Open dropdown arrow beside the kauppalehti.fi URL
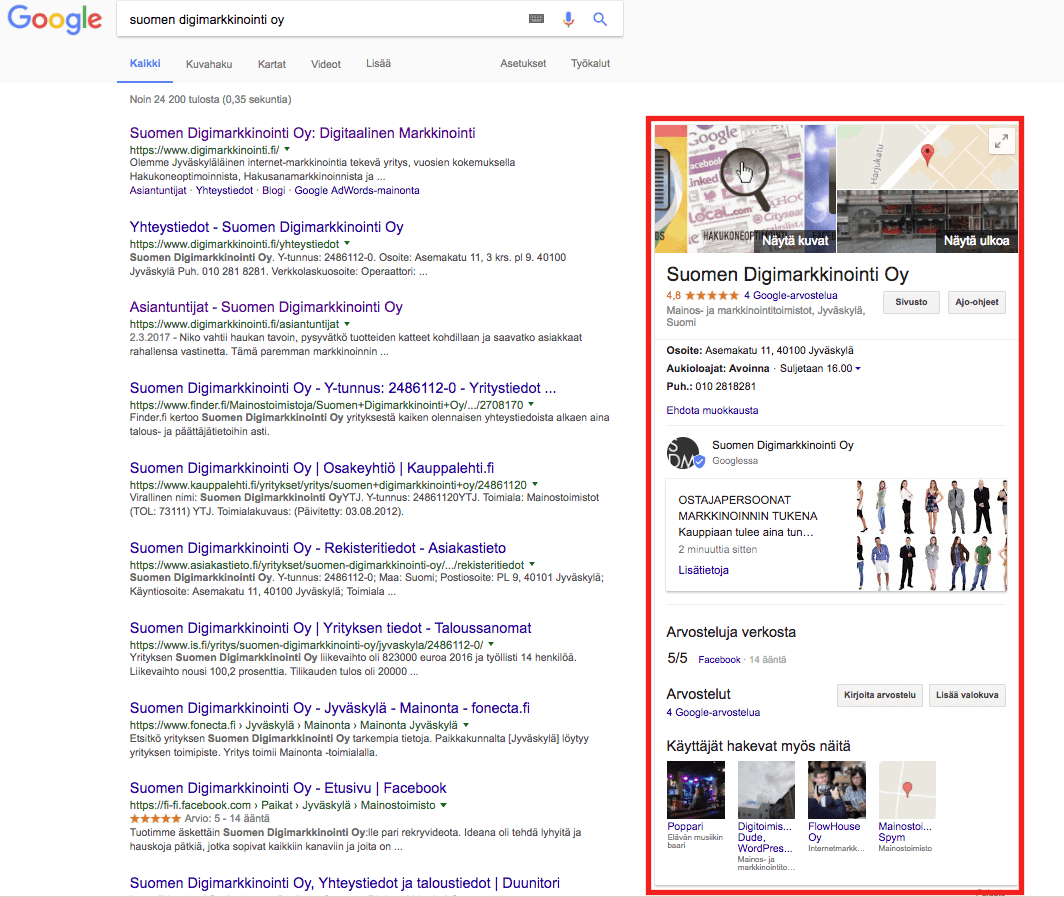The width and height of the screenshot is (1064, 897). 535,484
